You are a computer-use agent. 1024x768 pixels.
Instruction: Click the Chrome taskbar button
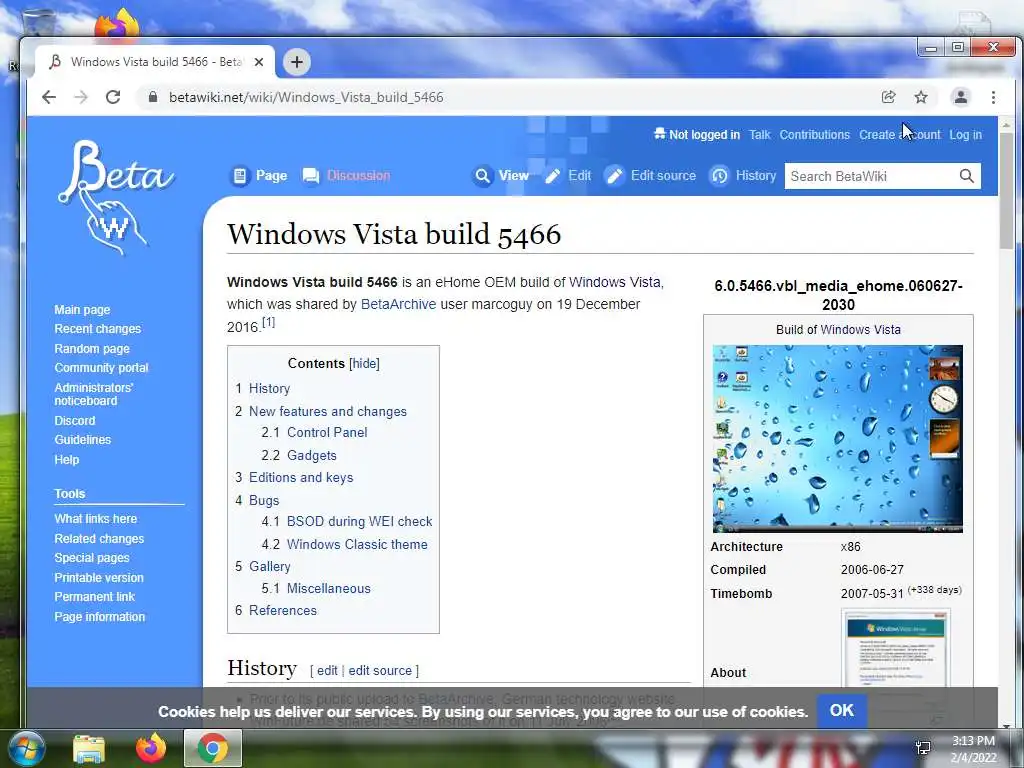(213, 748)
